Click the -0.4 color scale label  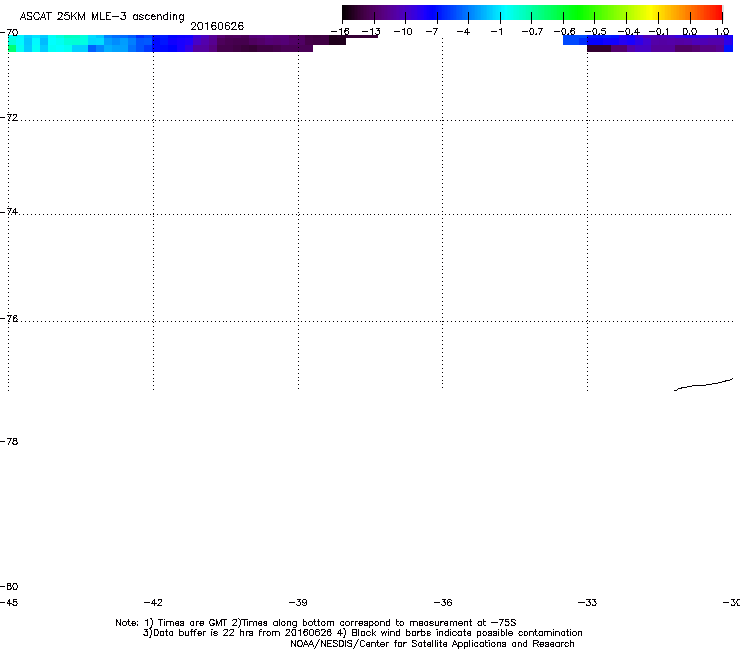click(629, 32)
